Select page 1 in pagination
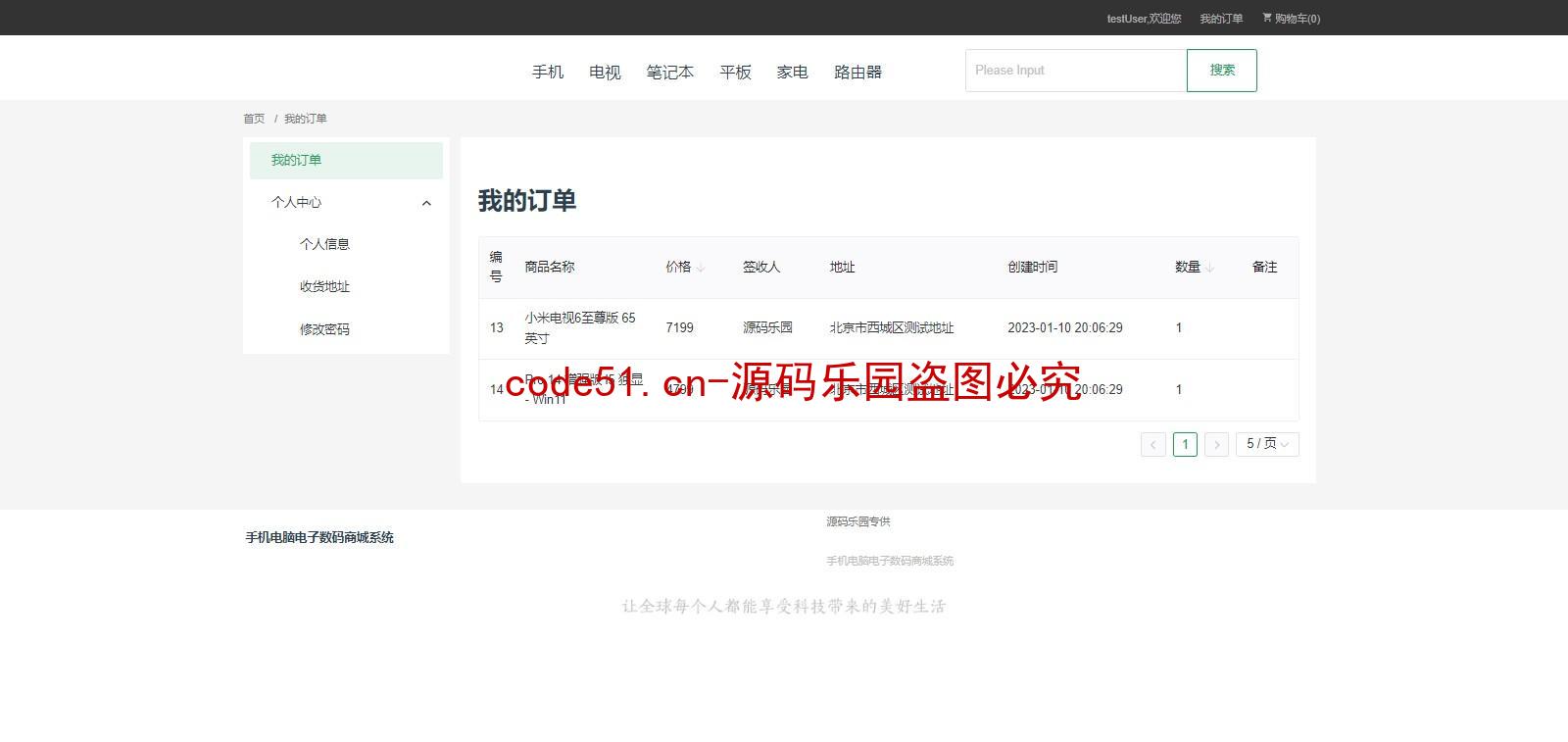Viewport: 1568px width, 742px height. click(x=1185, y=445)
